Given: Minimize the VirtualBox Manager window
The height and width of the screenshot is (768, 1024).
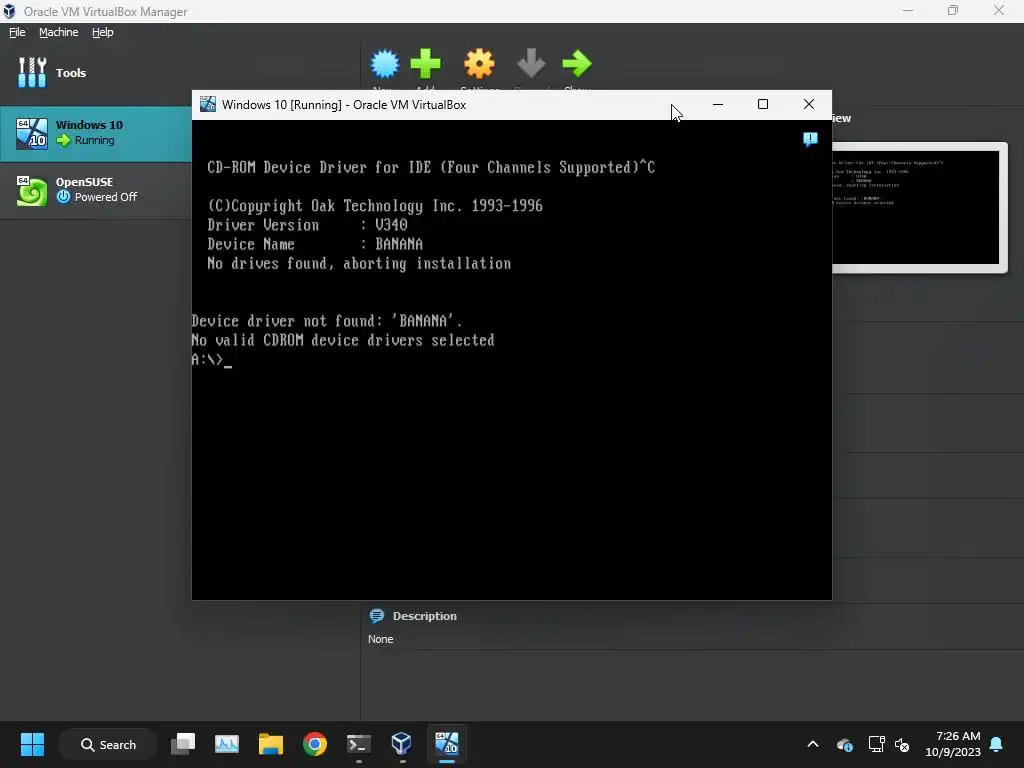Looking at the screenshot, I should pyautogui.click(x=908, y=11).
